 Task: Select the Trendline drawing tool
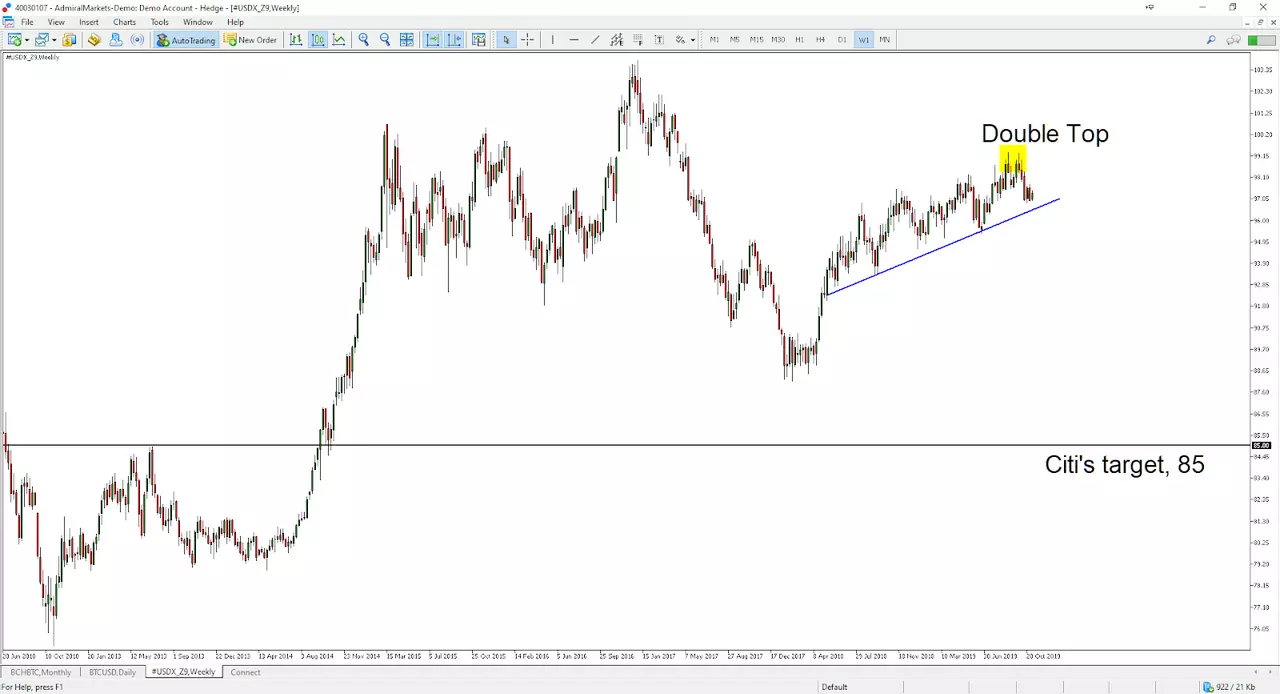point(595,40)
